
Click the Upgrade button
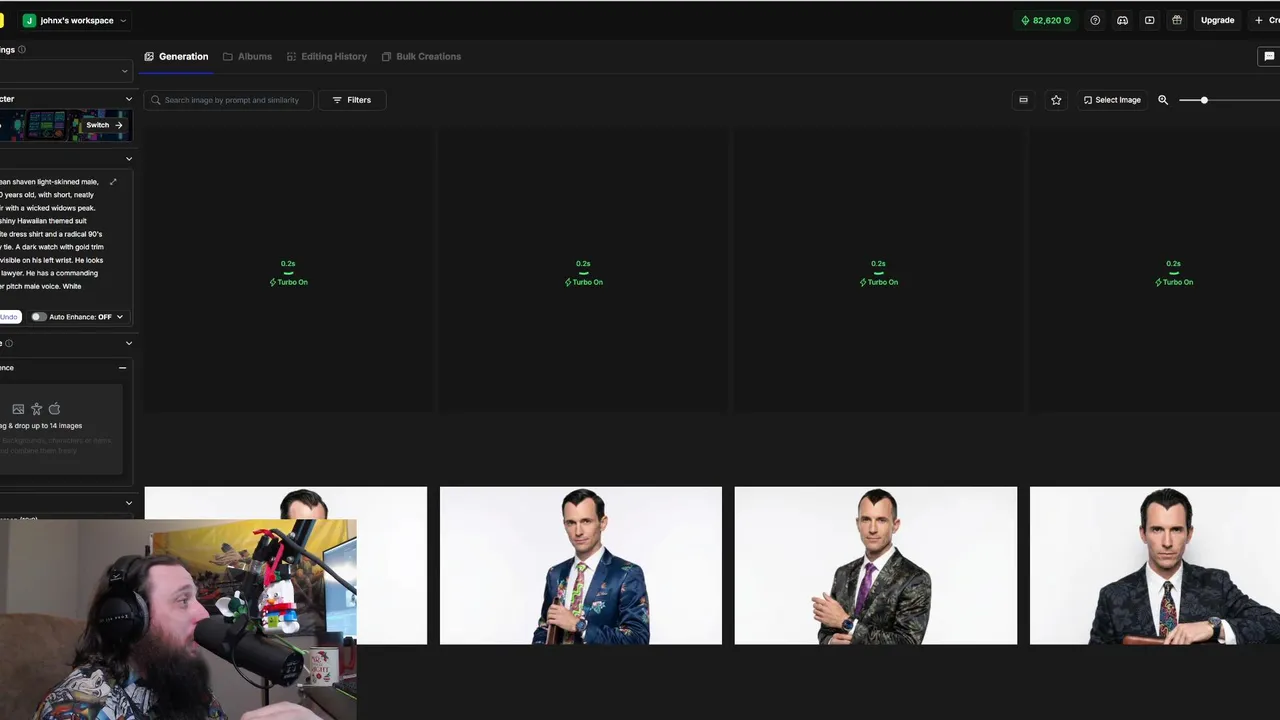1217,20
